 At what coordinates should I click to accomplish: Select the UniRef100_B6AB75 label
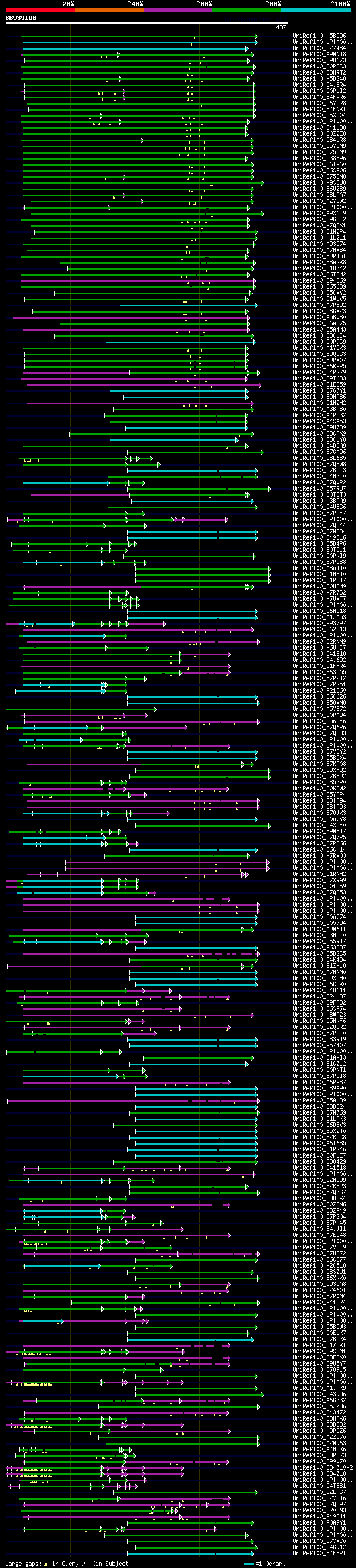pos(319,323)
